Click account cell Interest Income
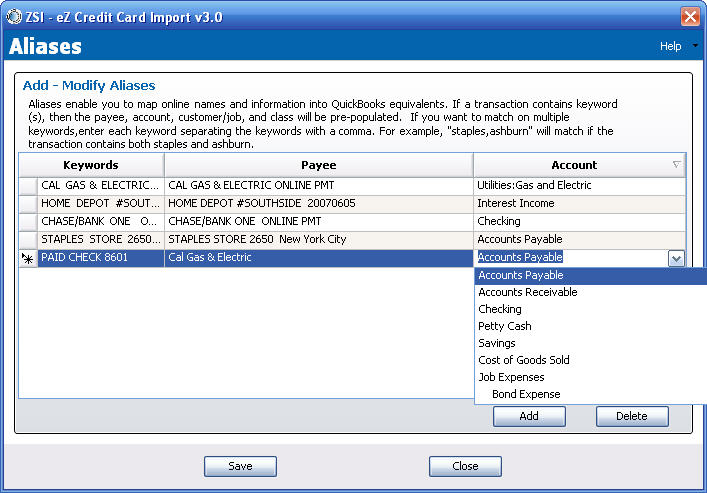Viewport: 707px width, 493px height. [579, 204]
